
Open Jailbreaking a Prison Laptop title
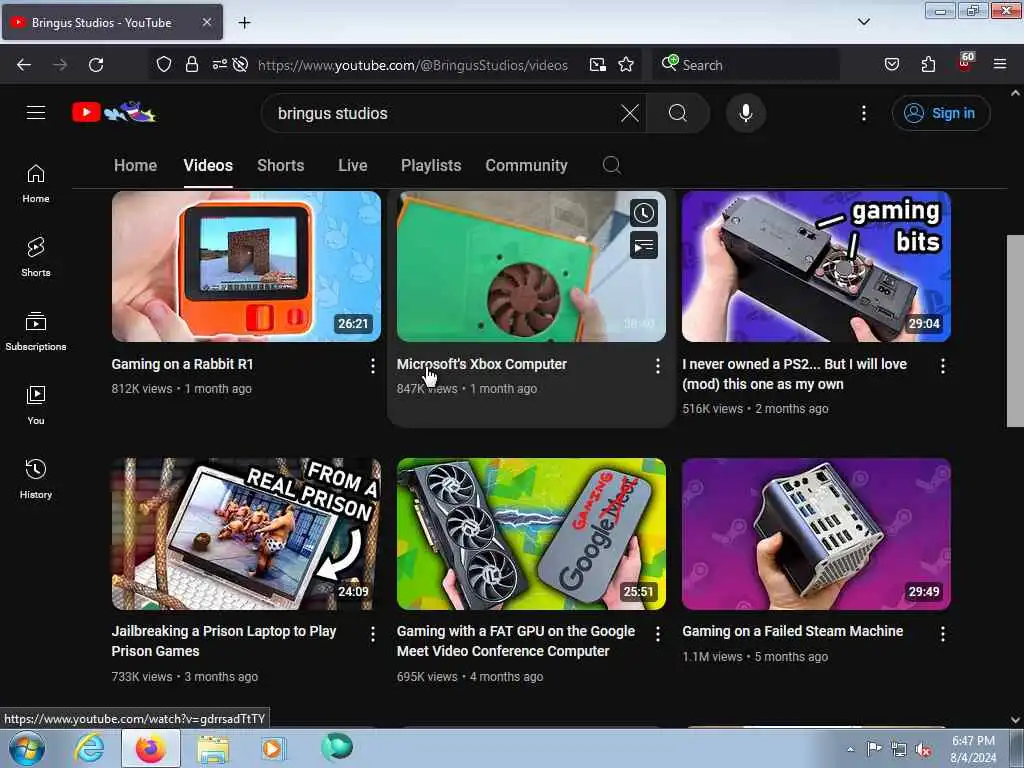coord(224,641)
